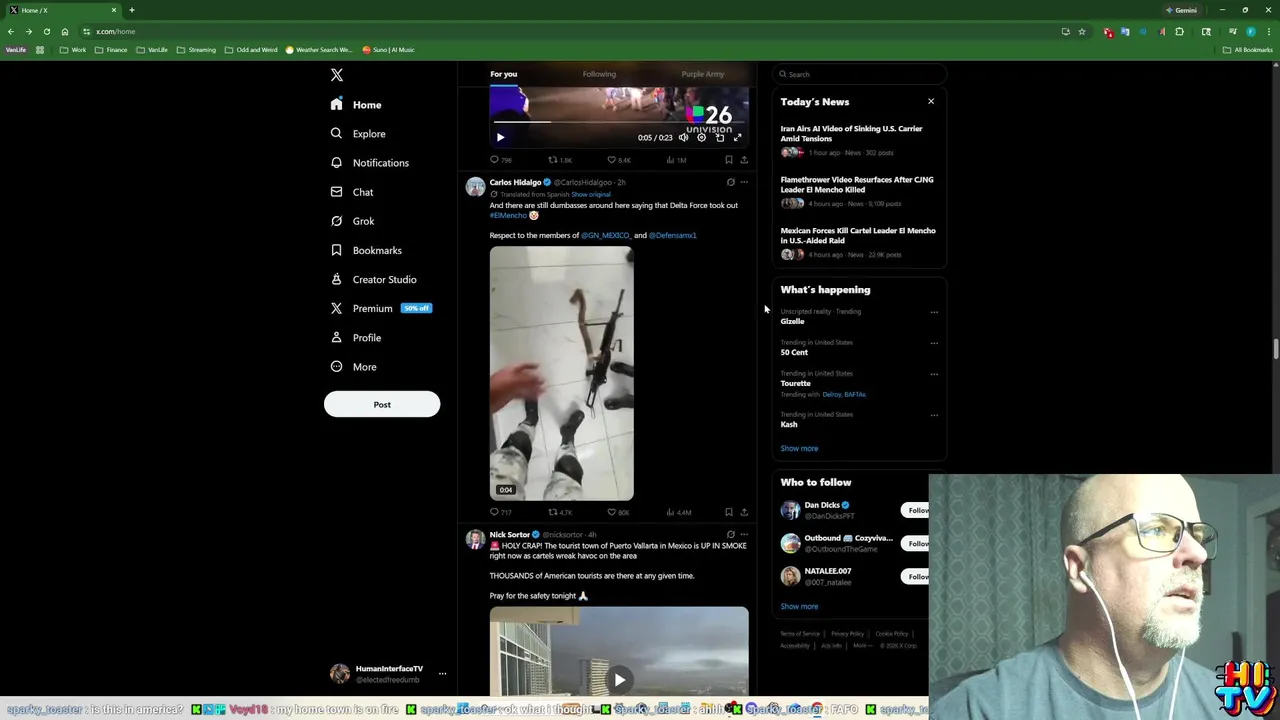The width and height of the screenshot is (1280, 720).
Task: Open X logo home link in sidebar
Action: (337, 75)
